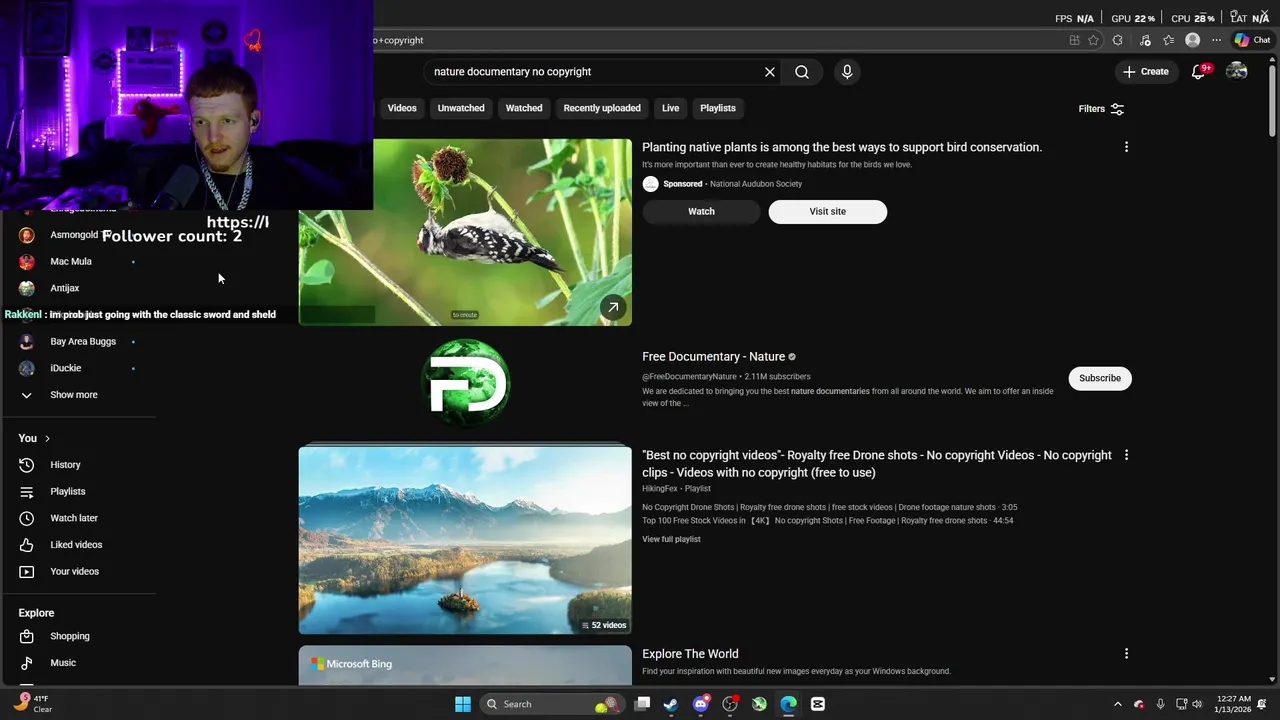Open more options for Explore The World
Image resolution: width=1280 pixels, height=720 pixels.
(x=1126, y=654)
